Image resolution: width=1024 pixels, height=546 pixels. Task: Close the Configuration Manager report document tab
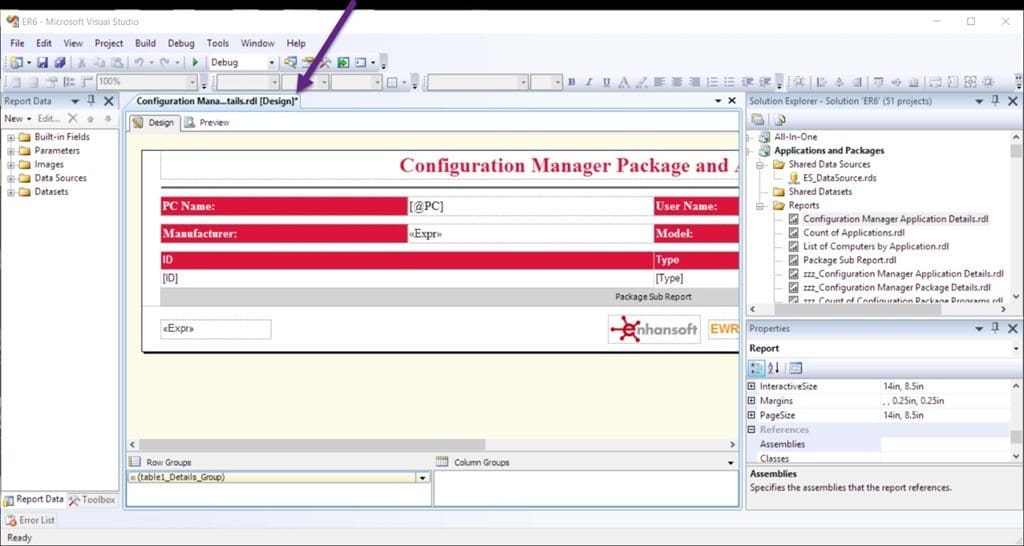(732, 101)
